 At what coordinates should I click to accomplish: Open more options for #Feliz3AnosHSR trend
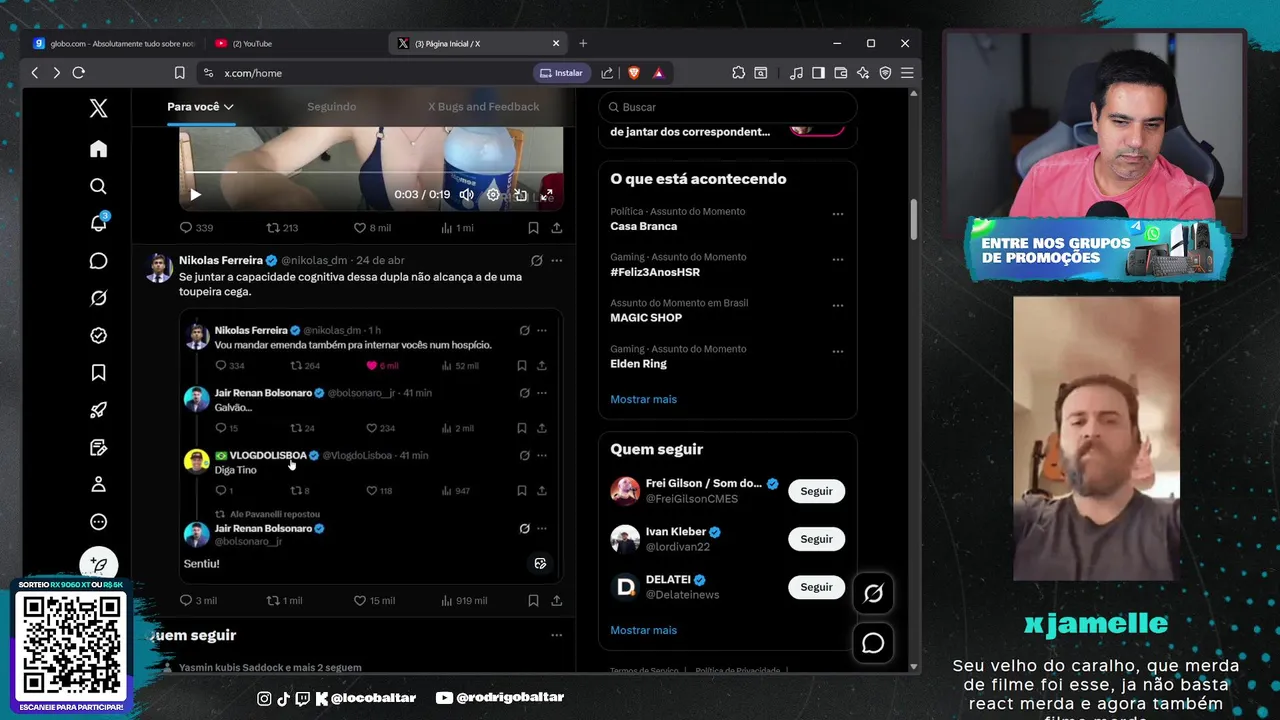(838, 260)
